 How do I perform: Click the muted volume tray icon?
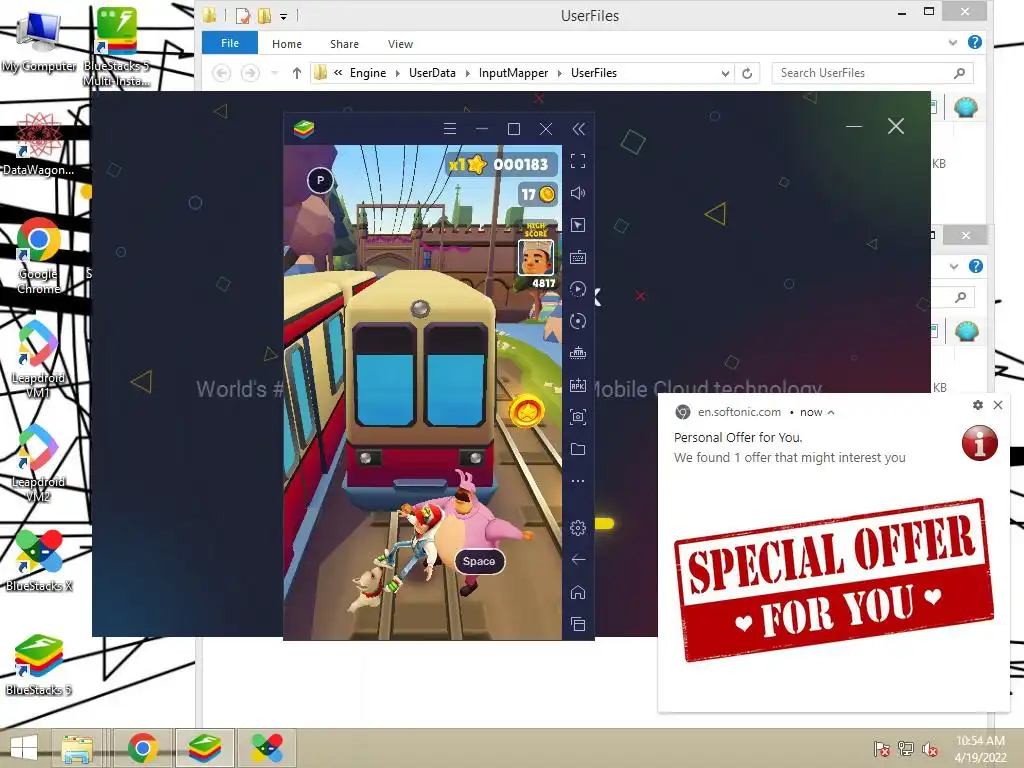coord(930,749)
